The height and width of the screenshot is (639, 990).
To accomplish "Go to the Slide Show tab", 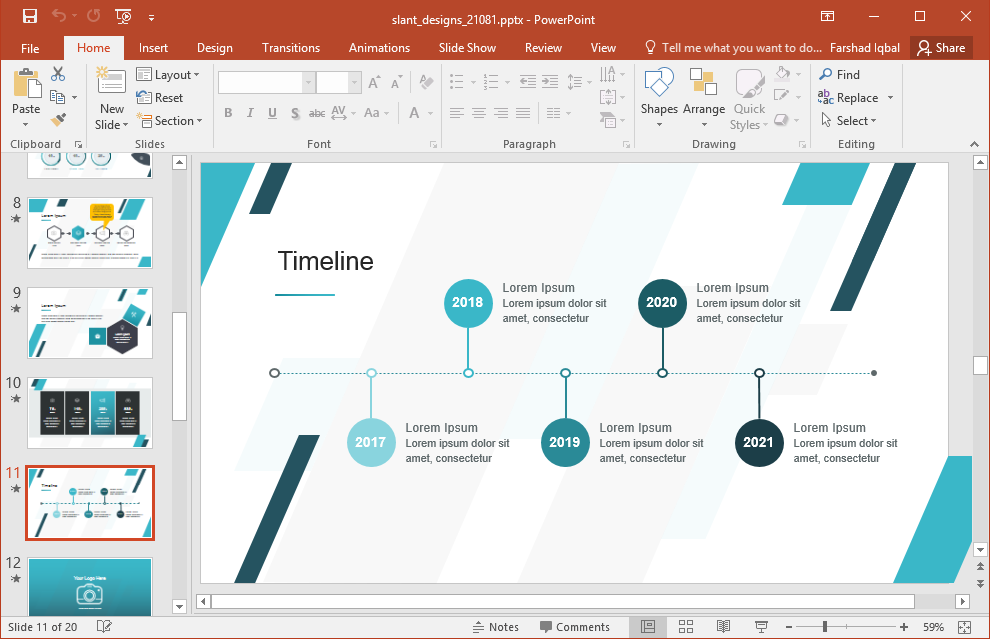I will pyautogui.click(x=467, y=48).
